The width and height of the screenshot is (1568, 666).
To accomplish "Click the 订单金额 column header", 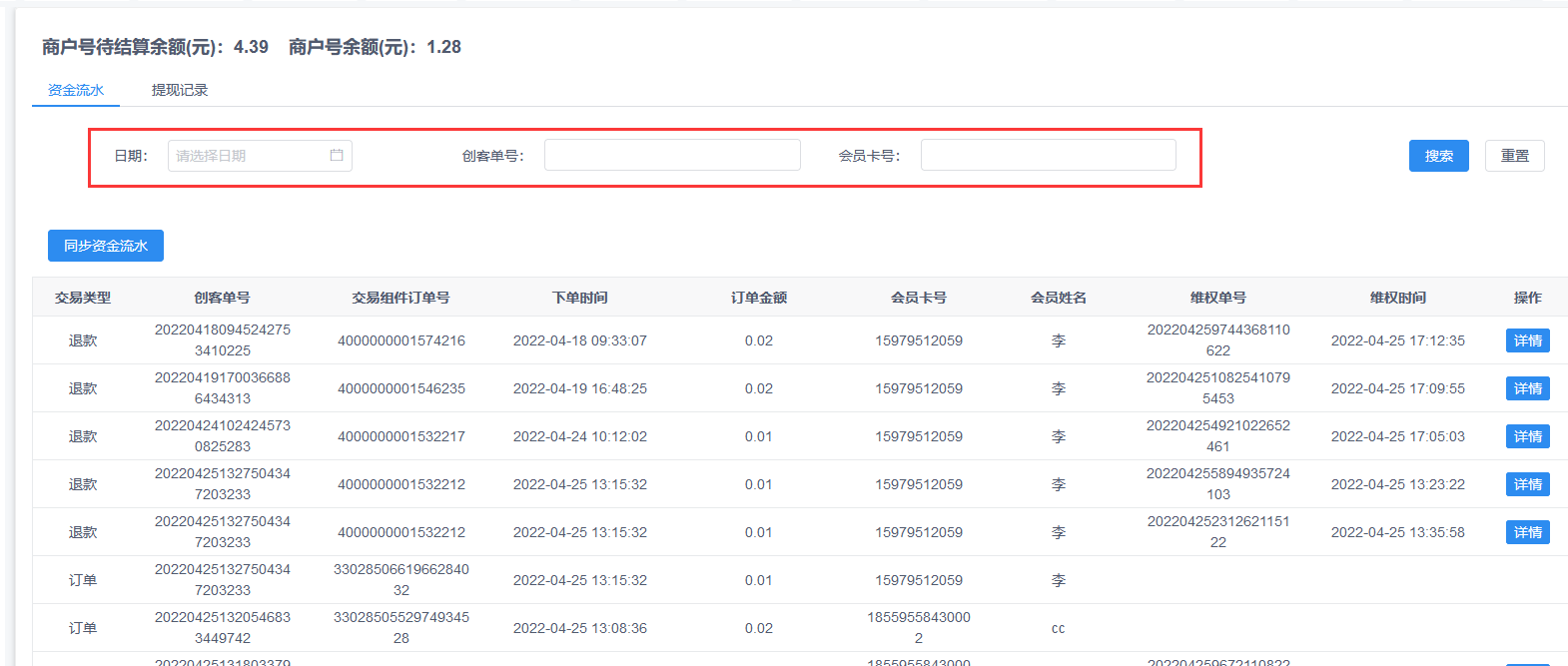I will pyautogui.click(x=759, y=298).
